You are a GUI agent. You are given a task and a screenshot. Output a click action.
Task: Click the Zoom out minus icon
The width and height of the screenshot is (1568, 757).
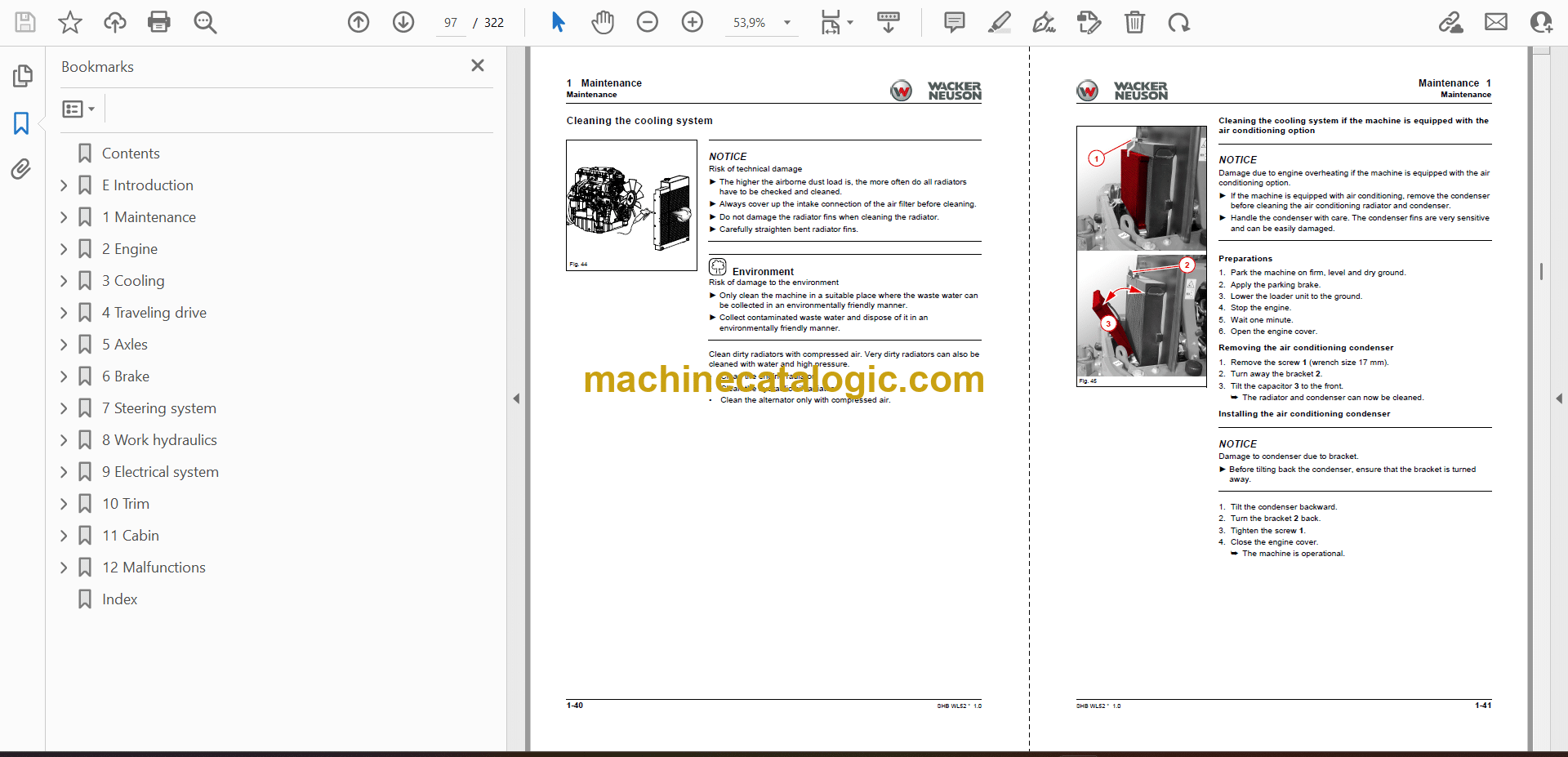pyautogui.click(x=647, y=22)
